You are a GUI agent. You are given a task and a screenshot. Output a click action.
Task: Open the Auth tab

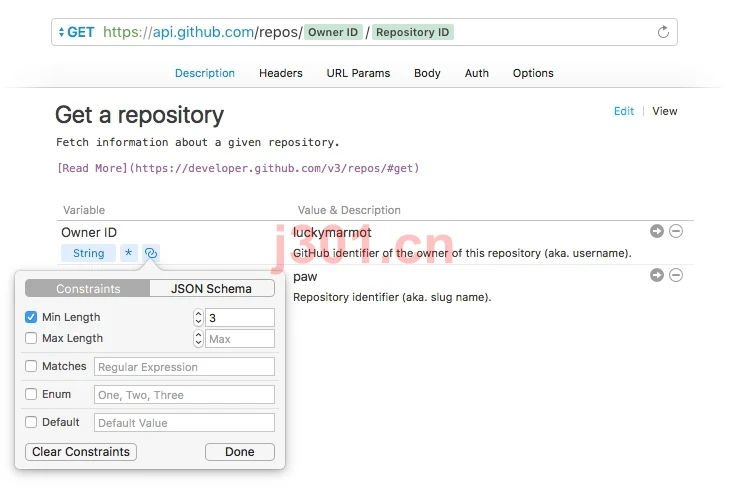[x=477, y=73]
